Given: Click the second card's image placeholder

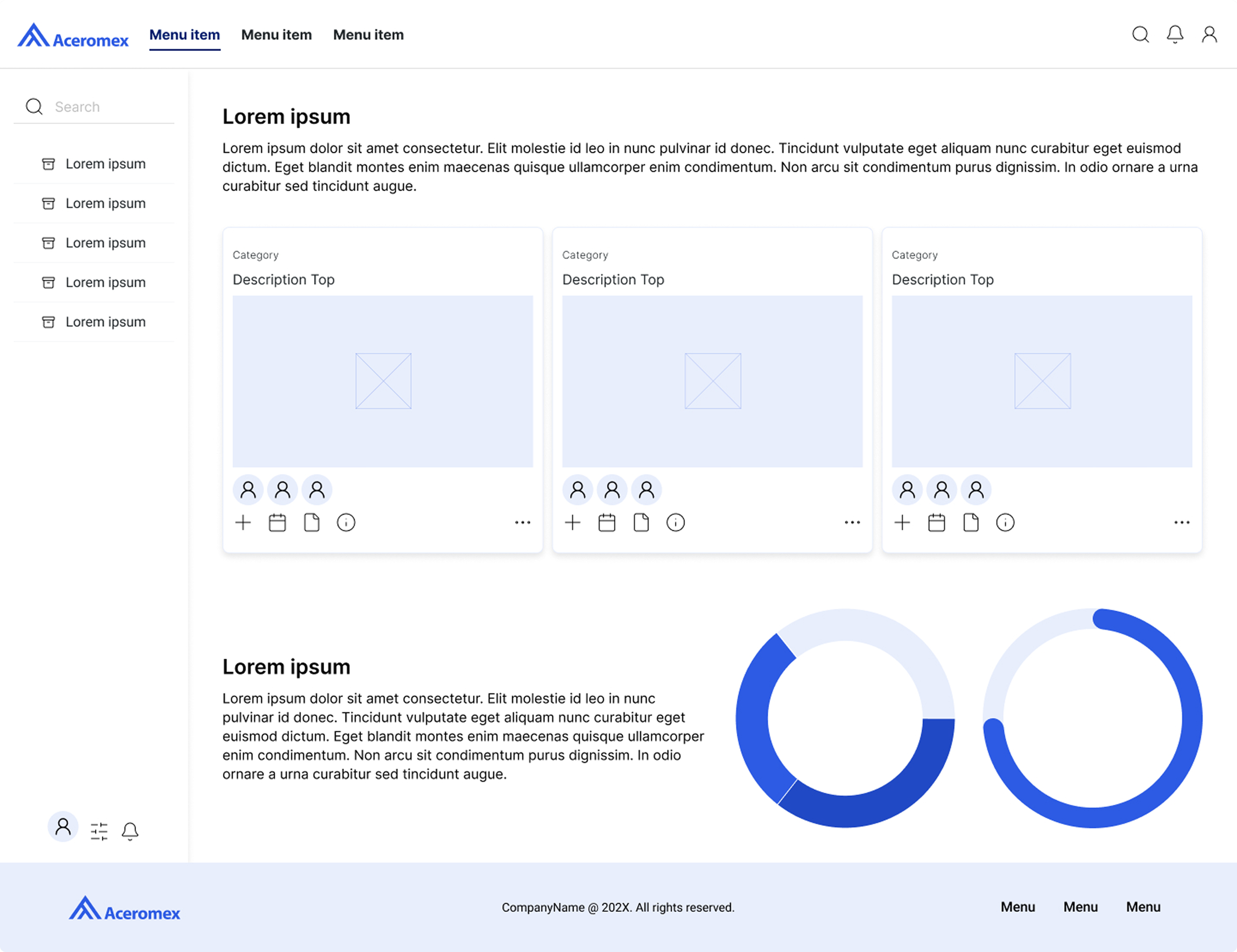Looking at the screenshot, I should (712, 381).
